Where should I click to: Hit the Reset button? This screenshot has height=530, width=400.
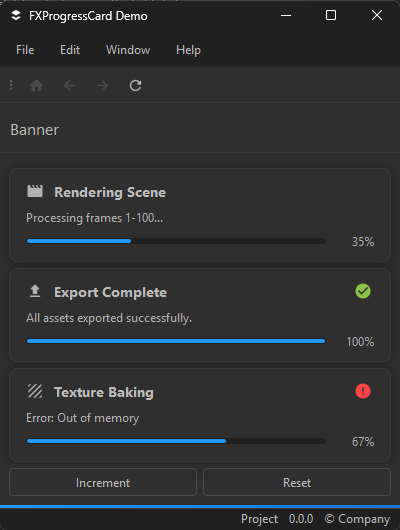coord(297,482)
